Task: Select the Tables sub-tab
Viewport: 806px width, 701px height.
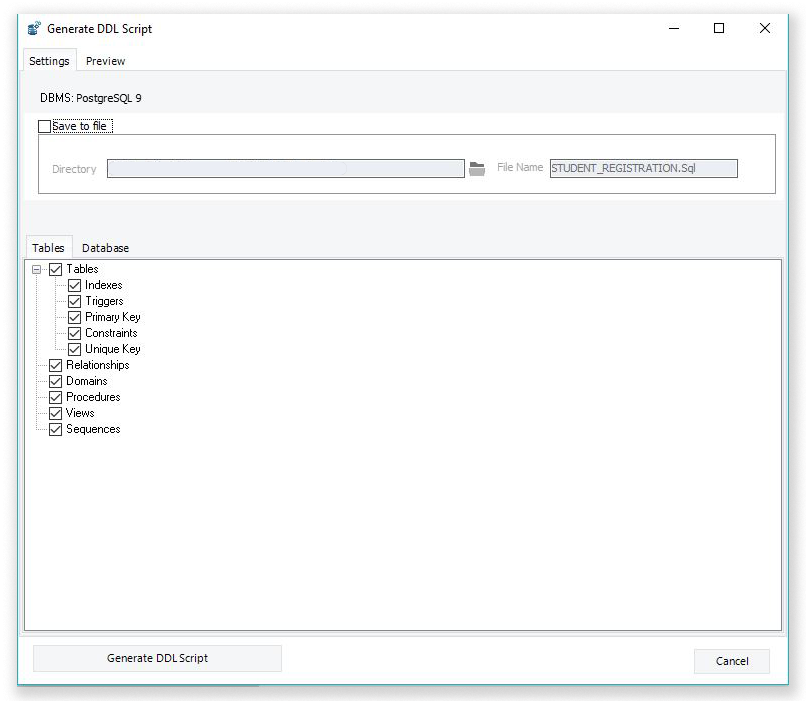Action: point(48,248)
